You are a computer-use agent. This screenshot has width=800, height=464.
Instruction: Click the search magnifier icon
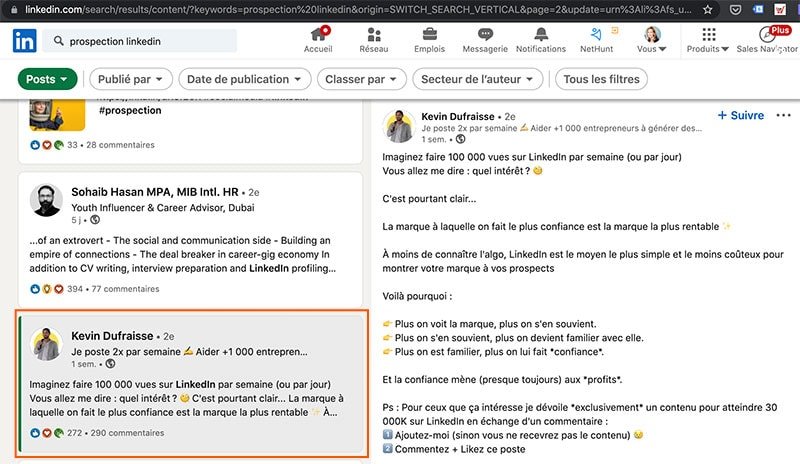[59, 41]
